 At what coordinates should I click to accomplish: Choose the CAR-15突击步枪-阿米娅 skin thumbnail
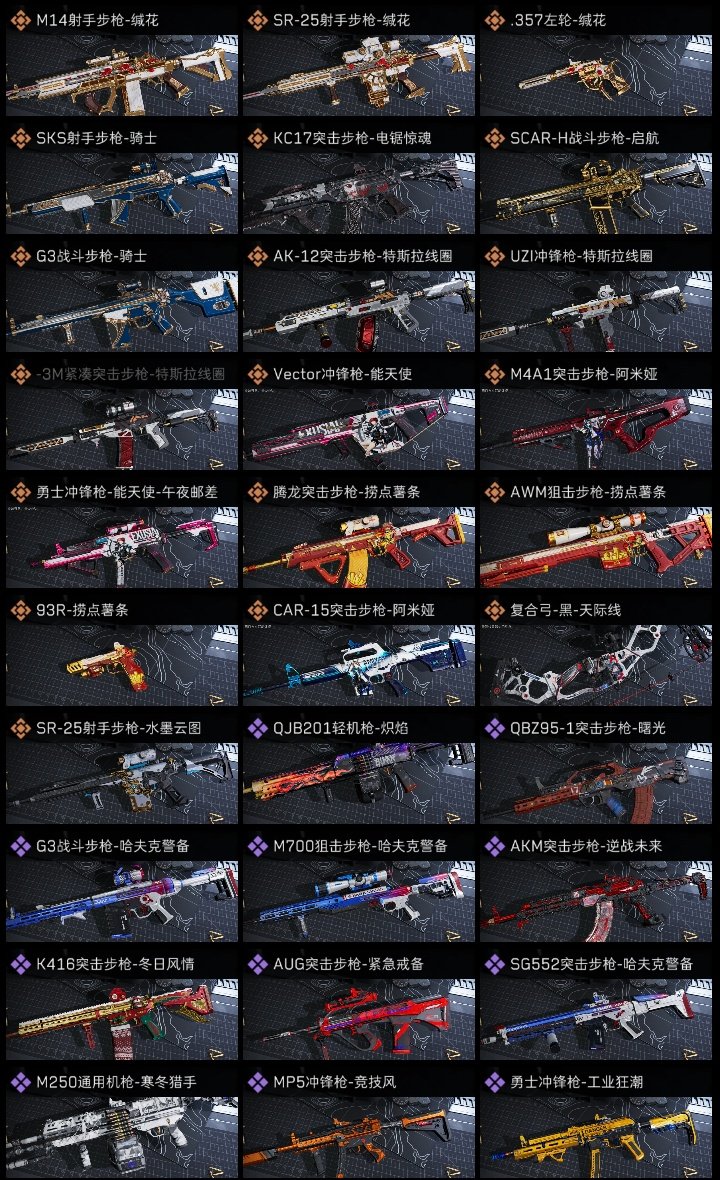tap(359, 666)
